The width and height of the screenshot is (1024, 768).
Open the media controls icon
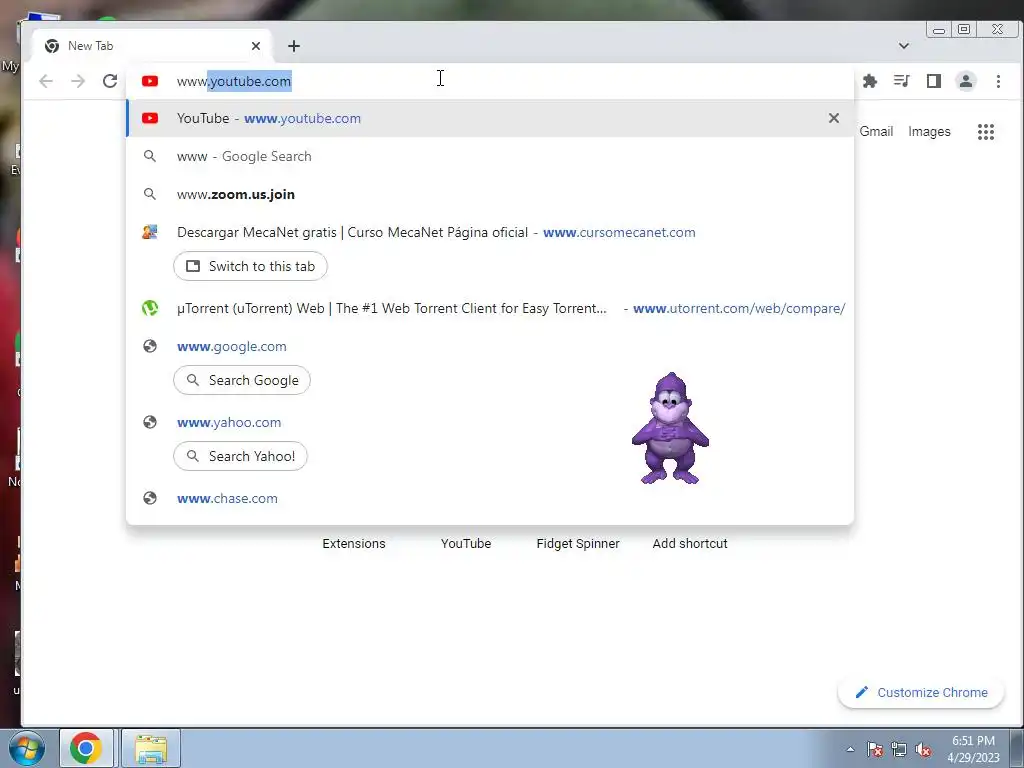901,81
